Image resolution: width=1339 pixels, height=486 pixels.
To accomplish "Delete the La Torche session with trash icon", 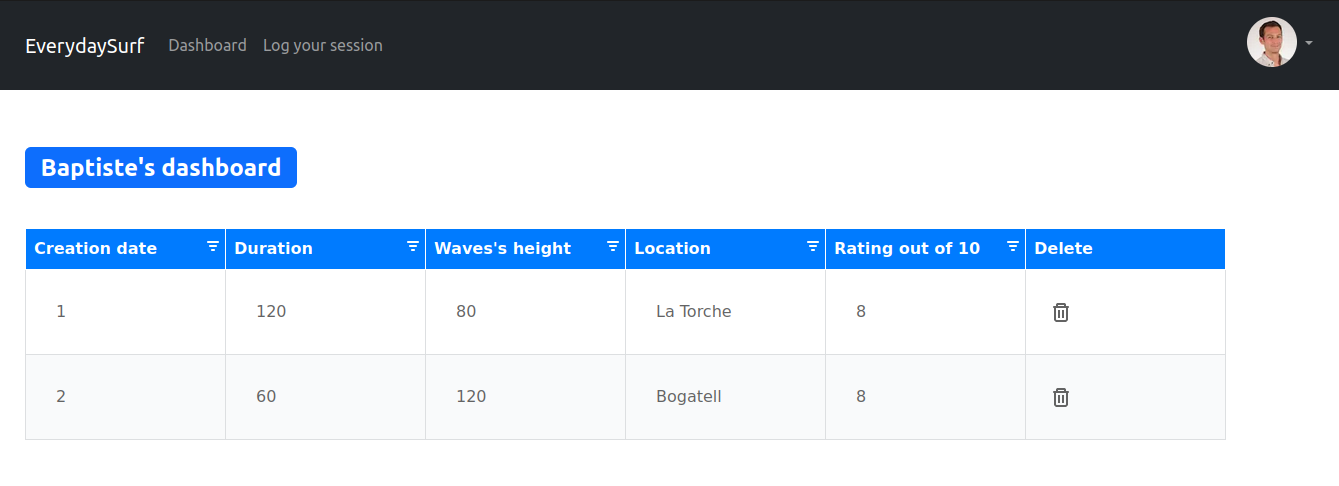I will click(x=1061, y=312).
